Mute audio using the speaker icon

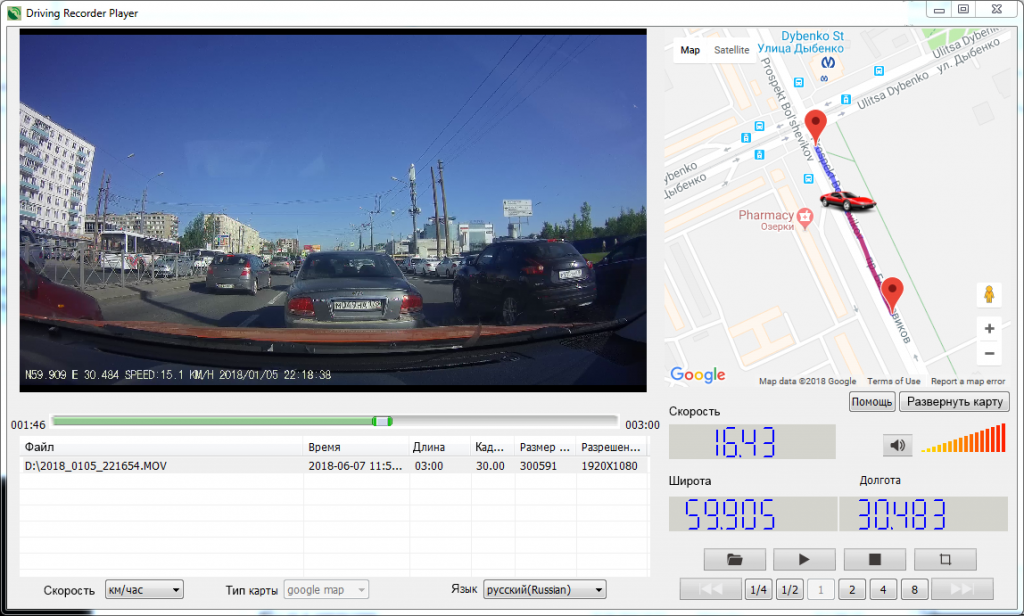click(897, 444)
